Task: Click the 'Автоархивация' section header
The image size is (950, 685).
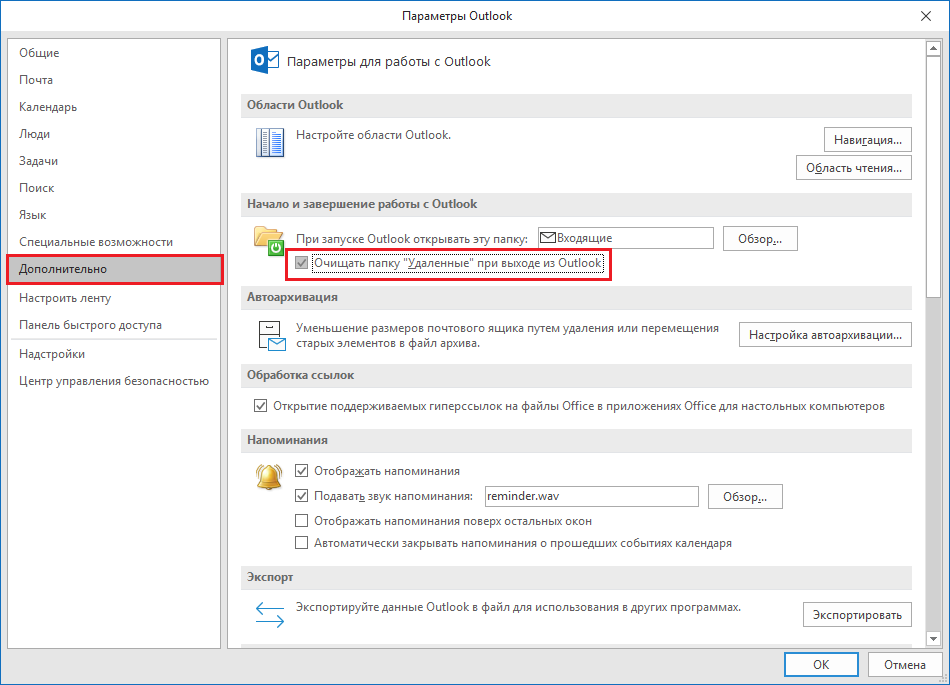Action: pos(576,297)
